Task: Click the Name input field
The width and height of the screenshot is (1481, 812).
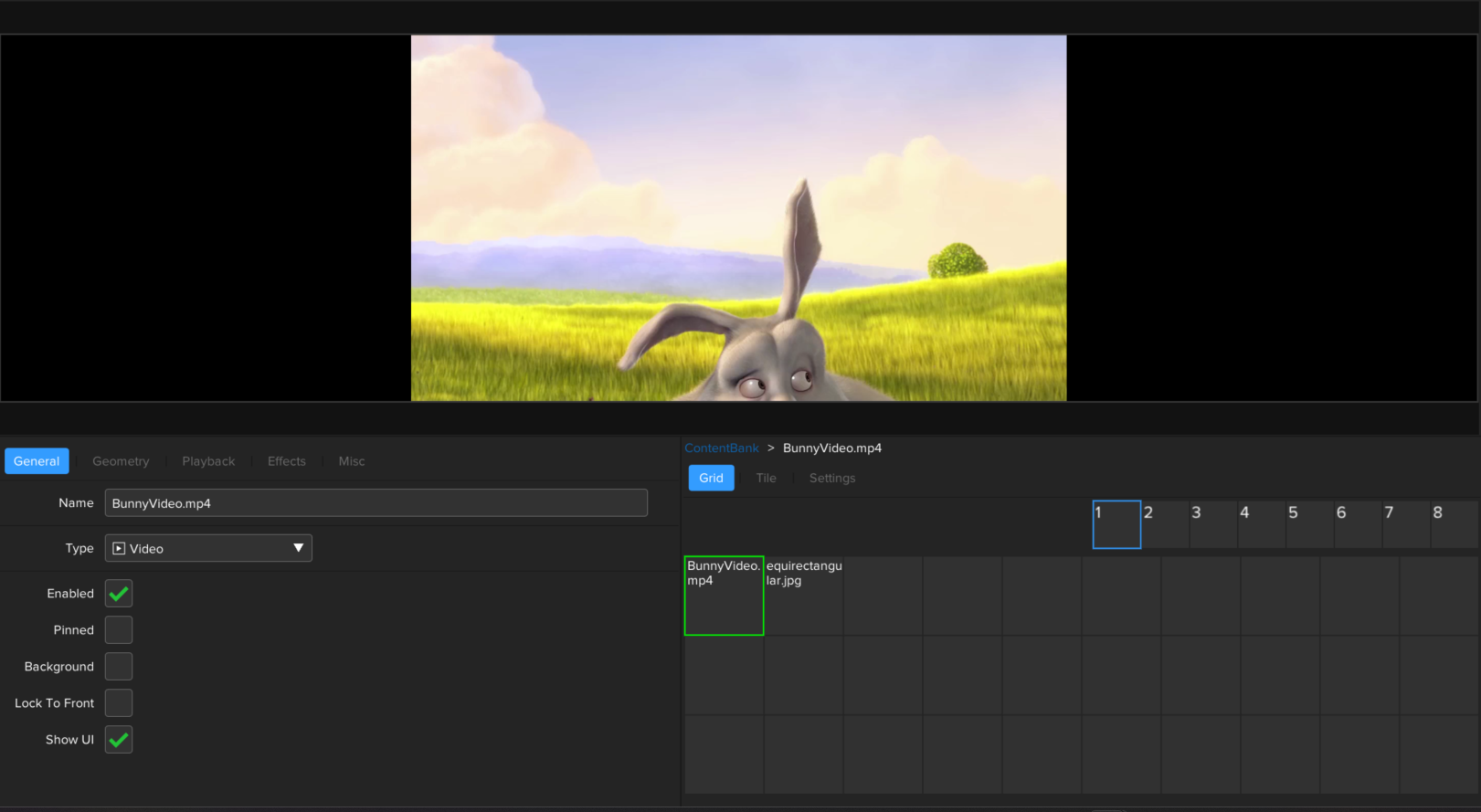Action: [x=376, y=503]
